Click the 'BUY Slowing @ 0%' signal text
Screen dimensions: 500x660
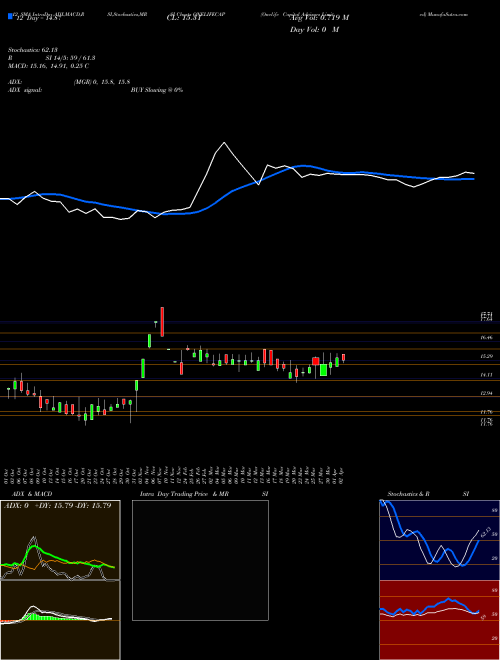pyautogui.click(x=157, y=90)
